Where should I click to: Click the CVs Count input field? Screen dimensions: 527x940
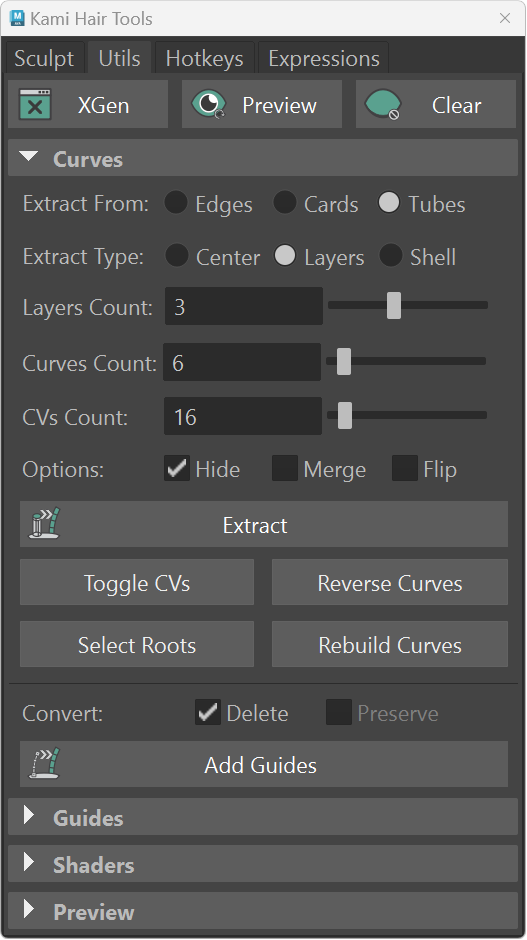tap(243, 416)
